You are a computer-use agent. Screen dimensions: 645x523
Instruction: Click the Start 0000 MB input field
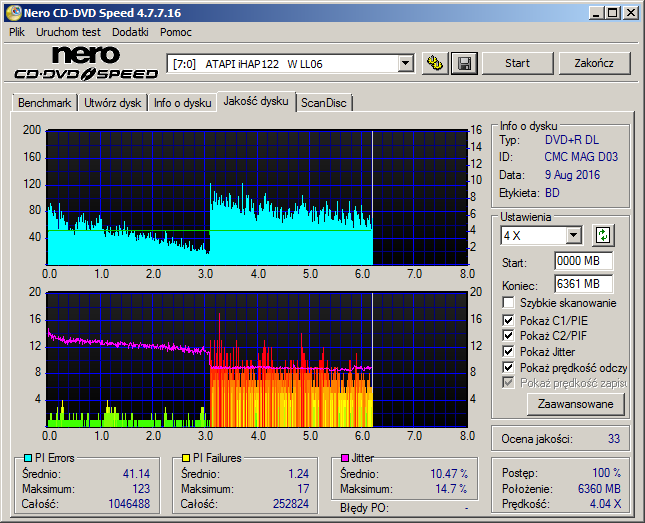(x=583, y=261)
